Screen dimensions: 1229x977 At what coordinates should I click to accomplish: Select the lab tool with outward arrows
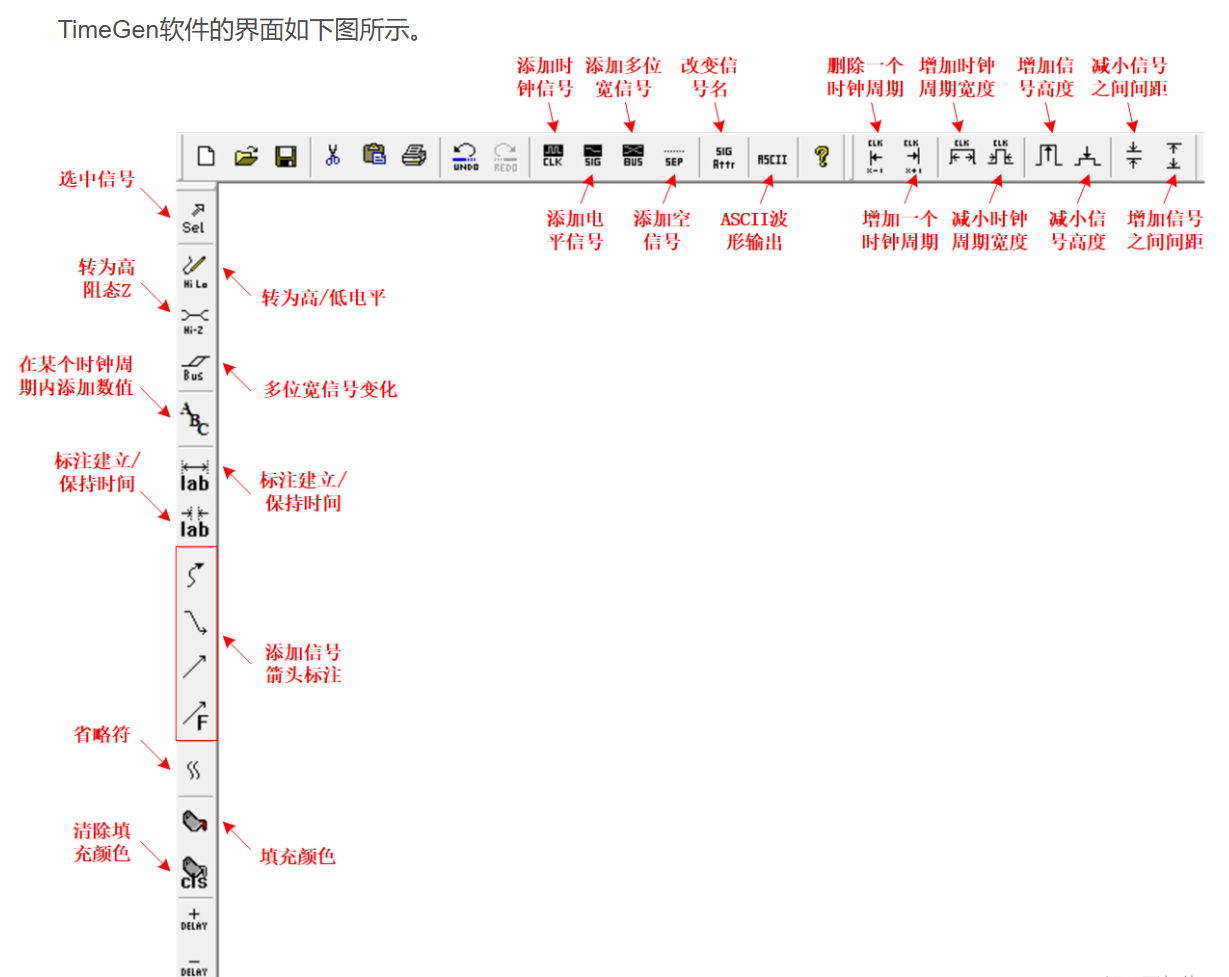click(x=195, y=475)
